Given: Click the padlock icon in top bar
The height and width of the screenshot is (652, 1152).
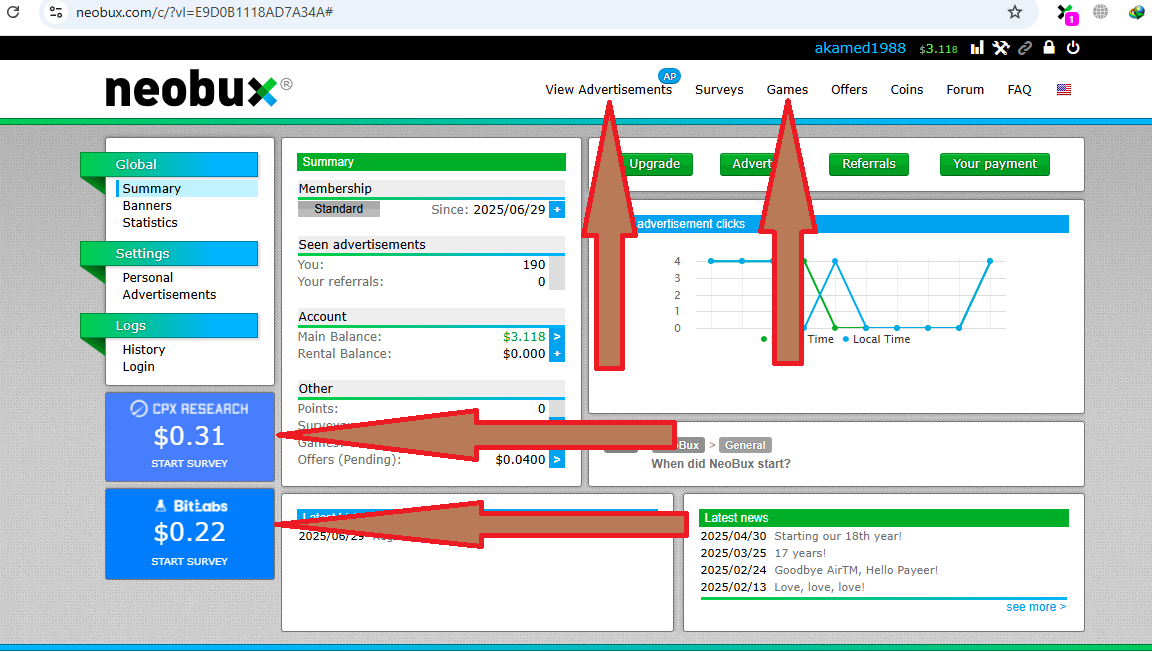Looking at the screenshot, I should (x=1049, y=48).
